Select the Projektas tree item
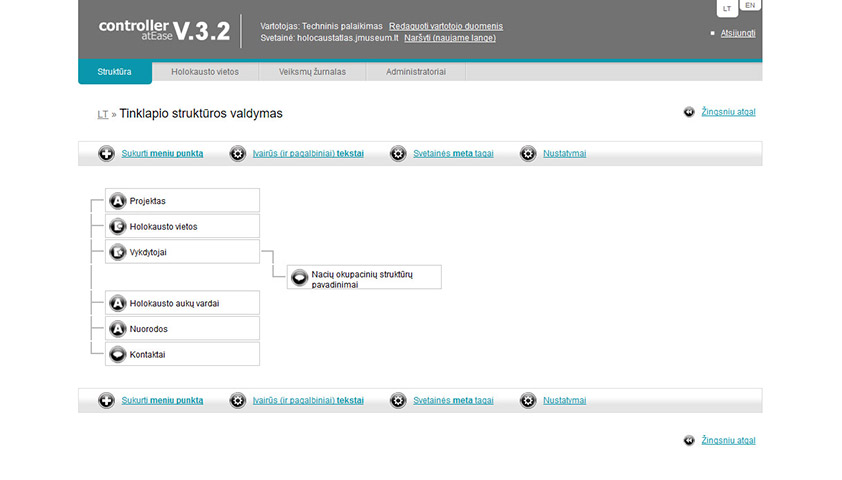 pyautogui.click(x=183, y=200)
